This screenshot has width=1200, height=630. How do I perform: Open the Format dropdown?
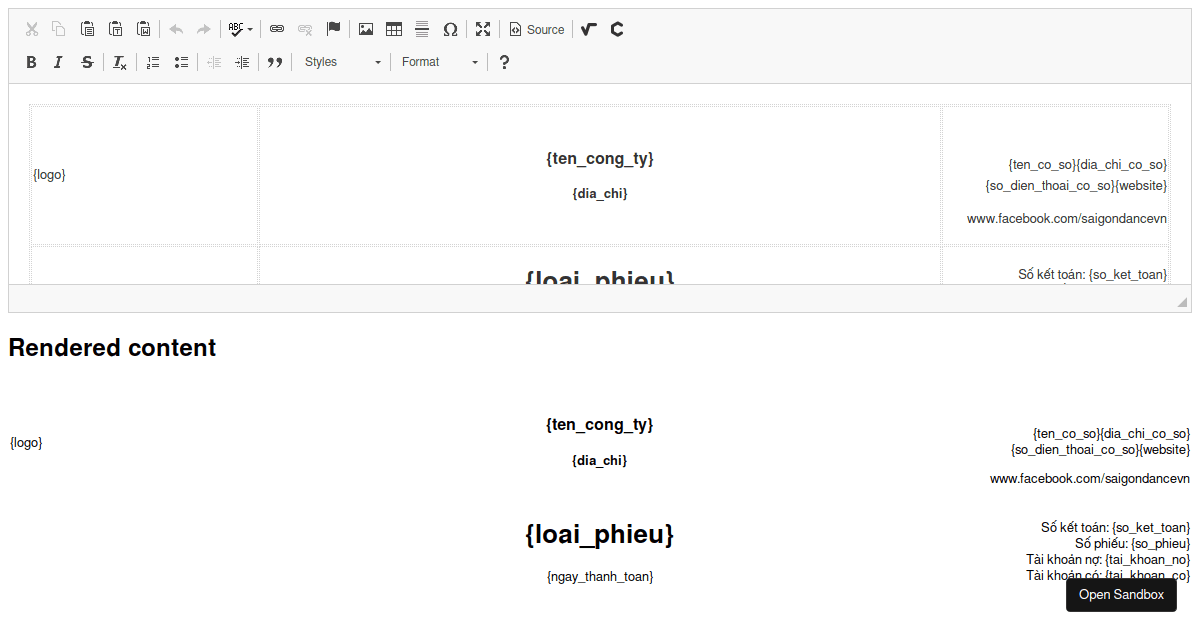[x=439, y=62]
